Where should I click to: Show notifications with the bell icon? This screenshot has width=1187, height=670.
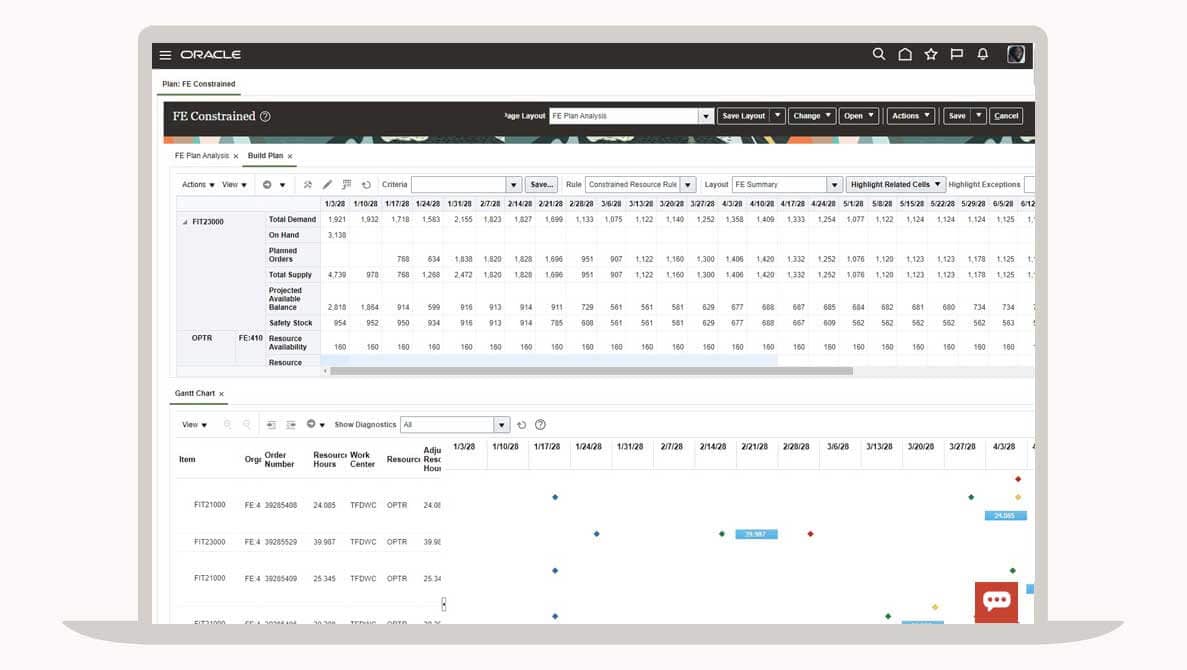tap(983, 55)
